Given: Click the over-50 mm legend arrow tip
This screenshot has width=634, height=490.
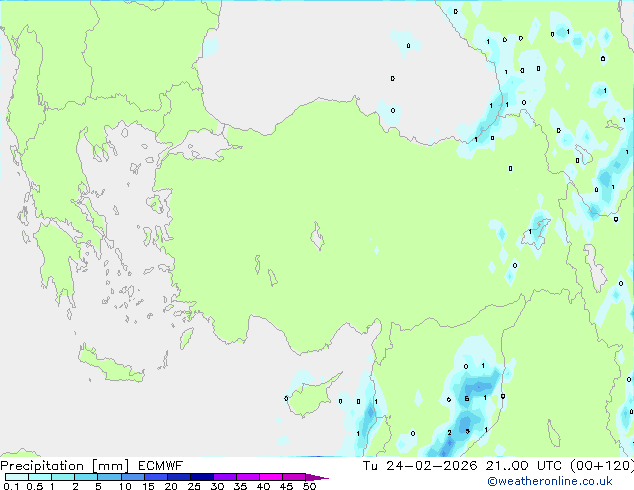Looking at the screenshot, I should pyautogui.click(x=317, y=477).
